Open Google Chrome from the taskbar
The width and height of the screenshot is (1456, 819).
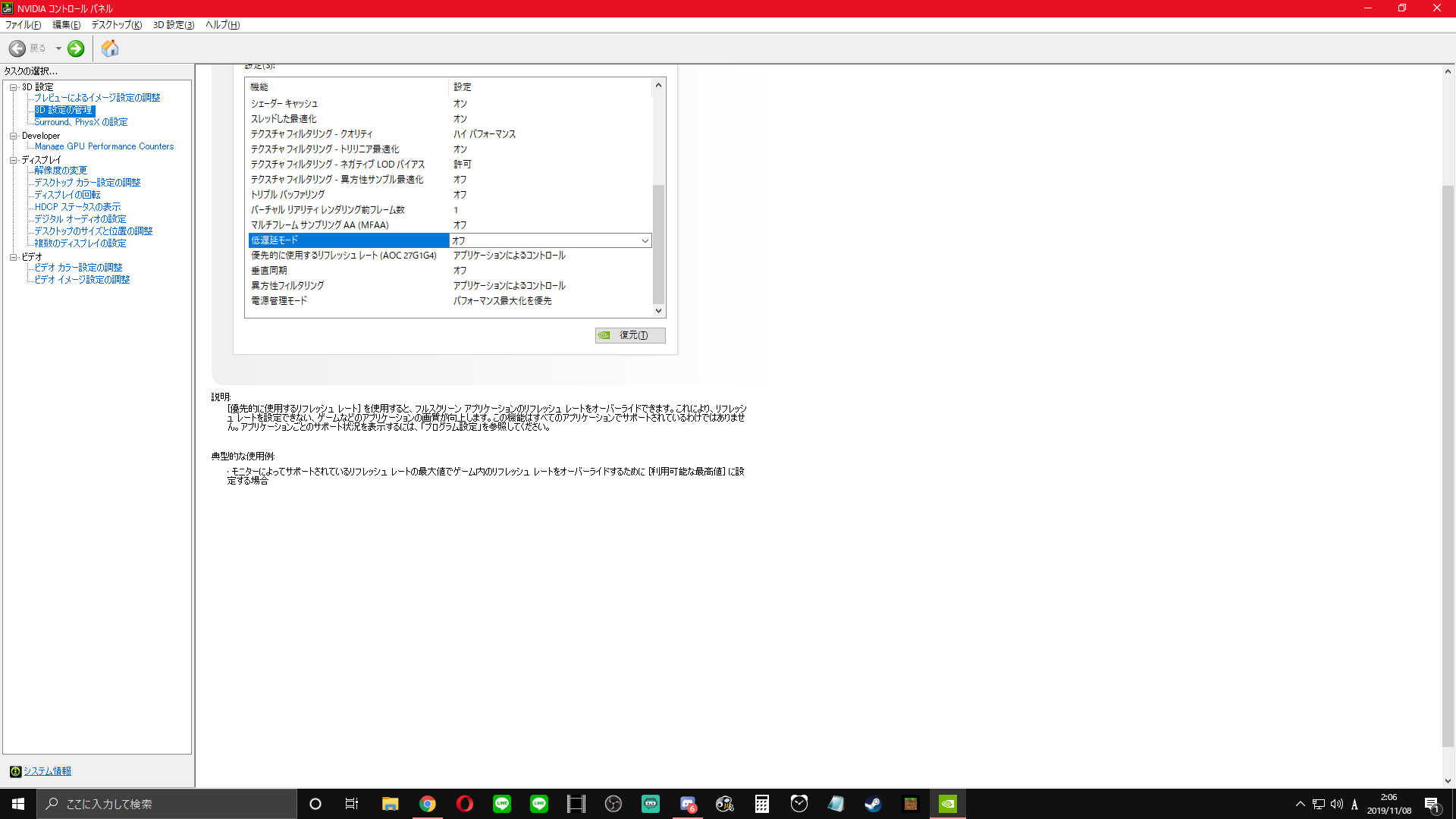(x=428, y=804)
